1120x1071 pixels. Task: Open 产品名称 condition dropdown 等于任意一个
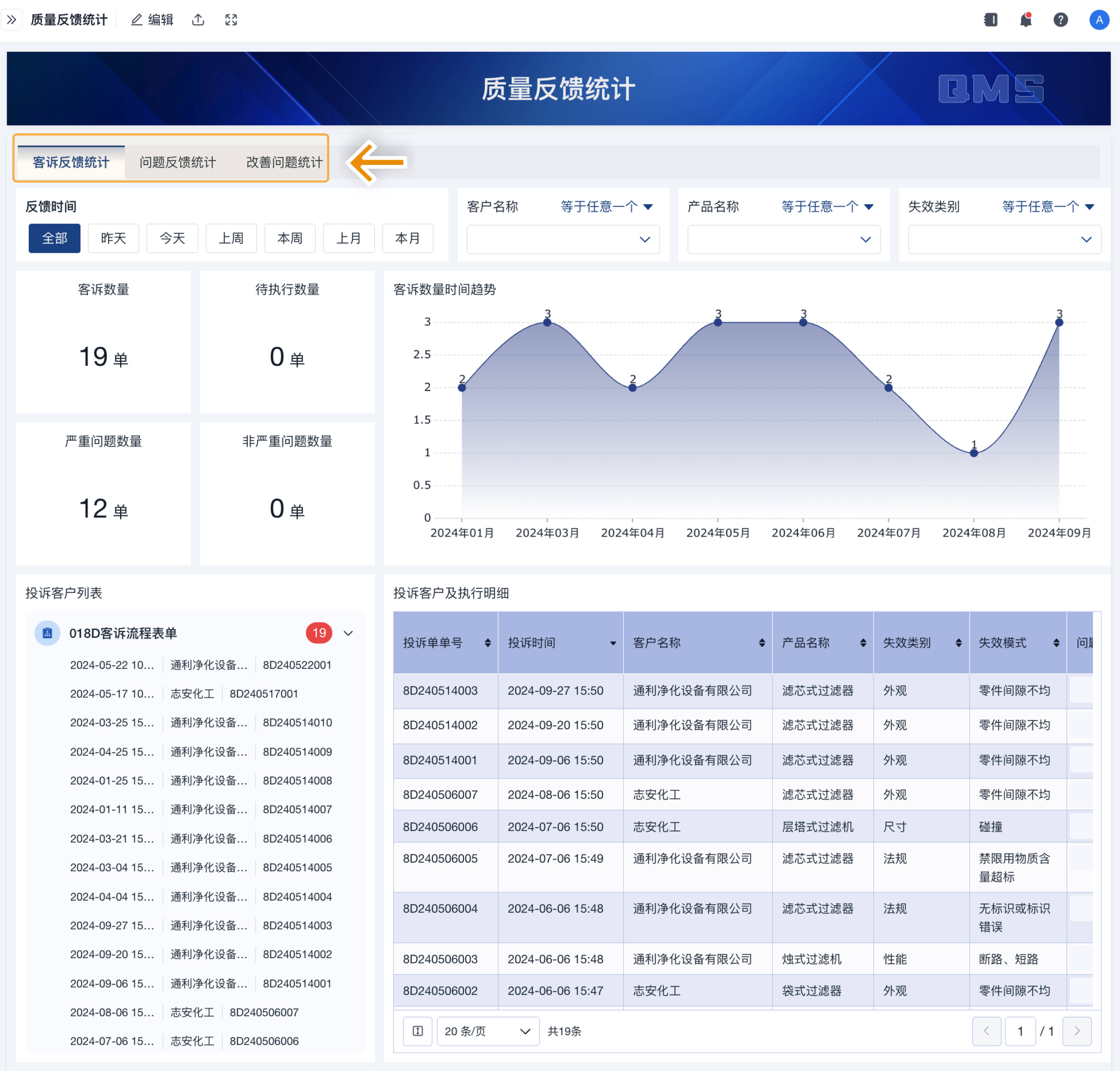coord(827,207)
